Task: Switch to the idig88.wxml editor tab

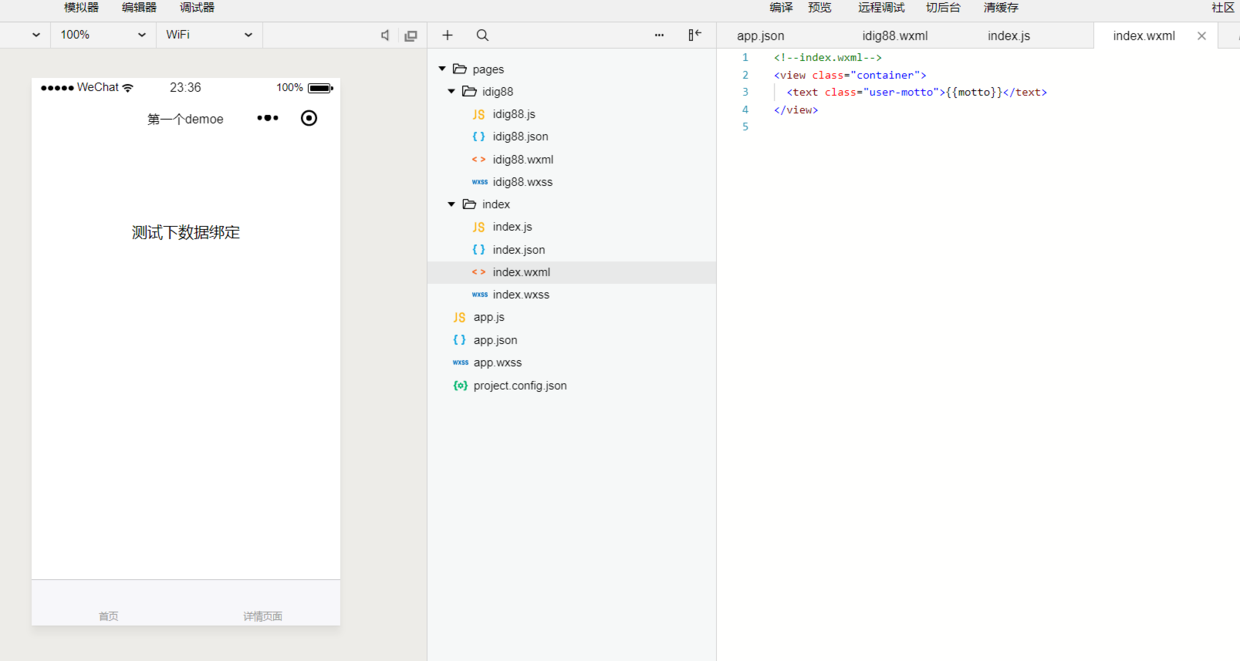Action: coord(895,36)
